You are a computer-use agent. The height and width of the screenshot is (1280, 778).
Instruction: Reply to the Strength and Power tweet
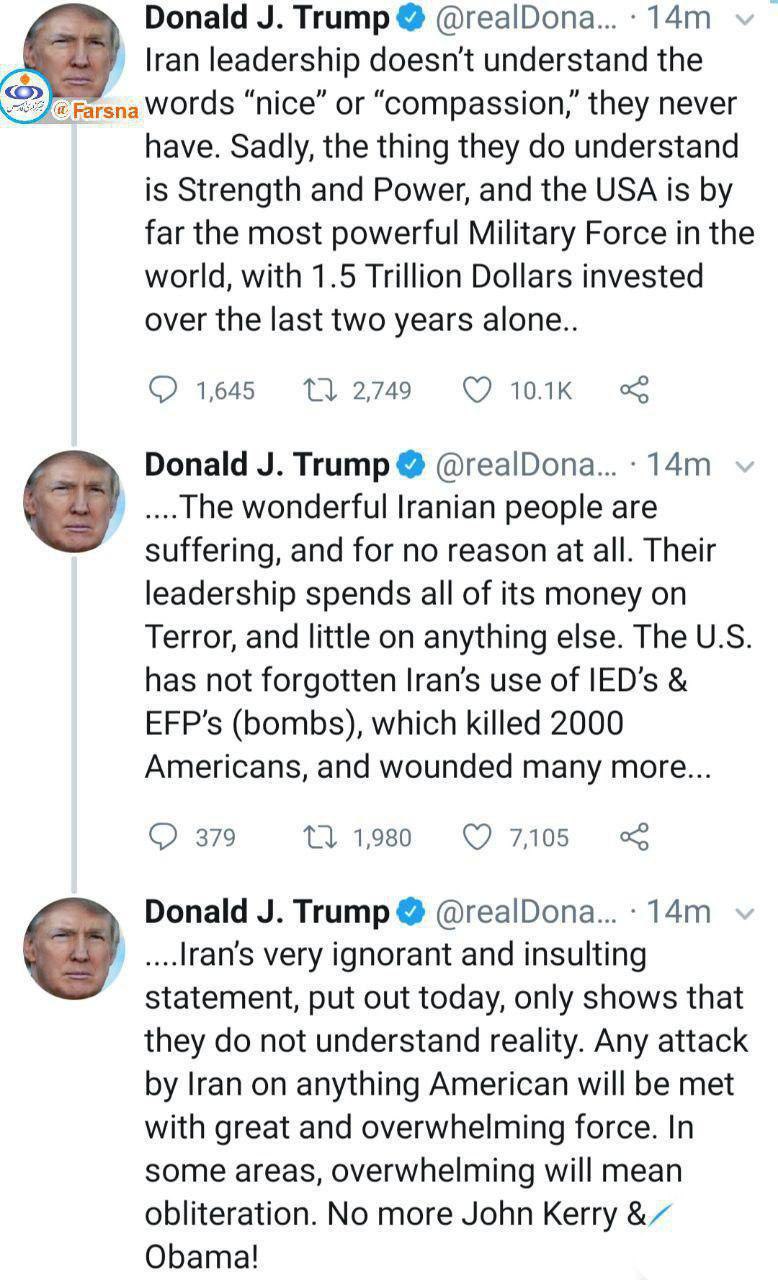[x=163, y=389]
